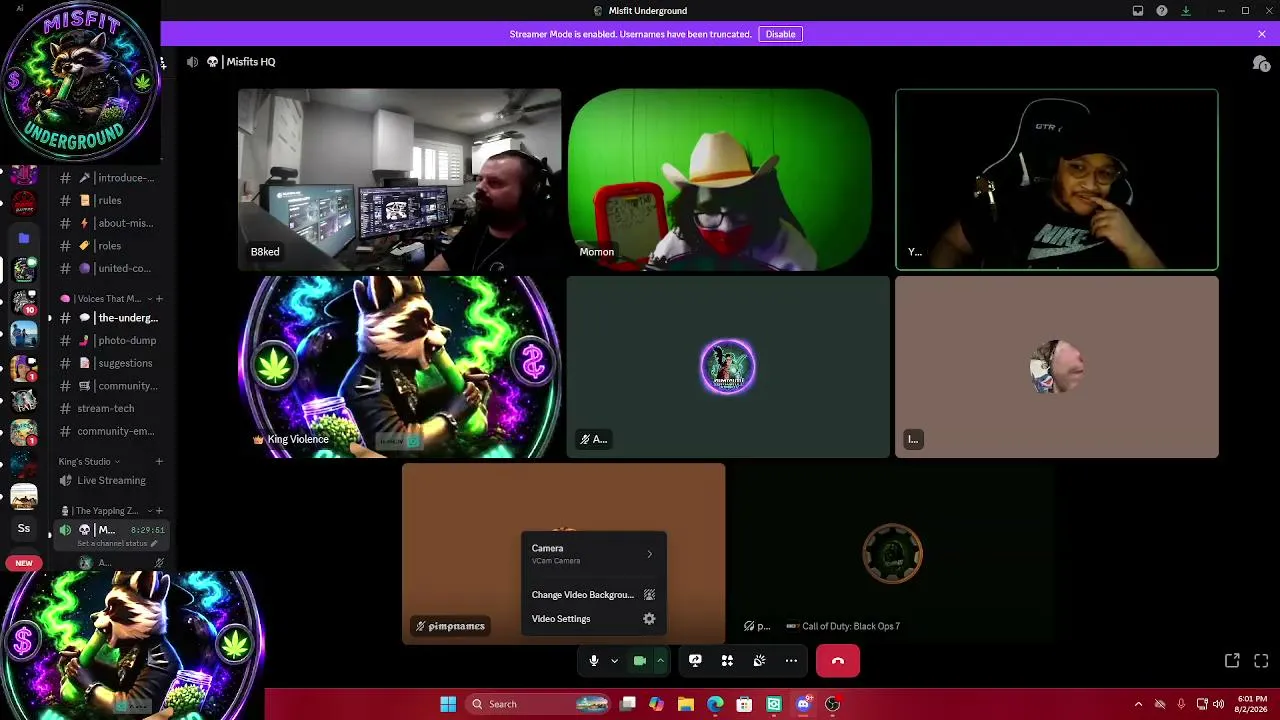Toggle microphone mute in call controls
This screenshot has height=720, width=1280.
tap(594, 661)
